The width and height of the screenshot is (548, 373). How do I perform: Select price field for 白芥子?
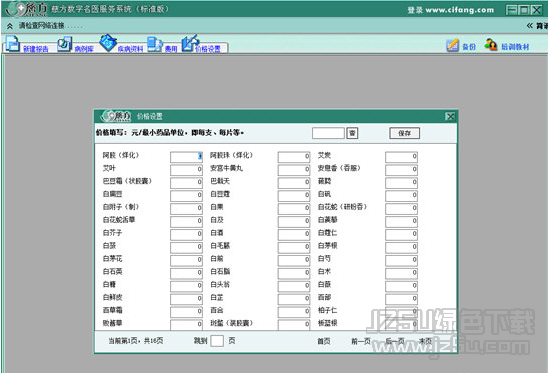pos(186,234)
